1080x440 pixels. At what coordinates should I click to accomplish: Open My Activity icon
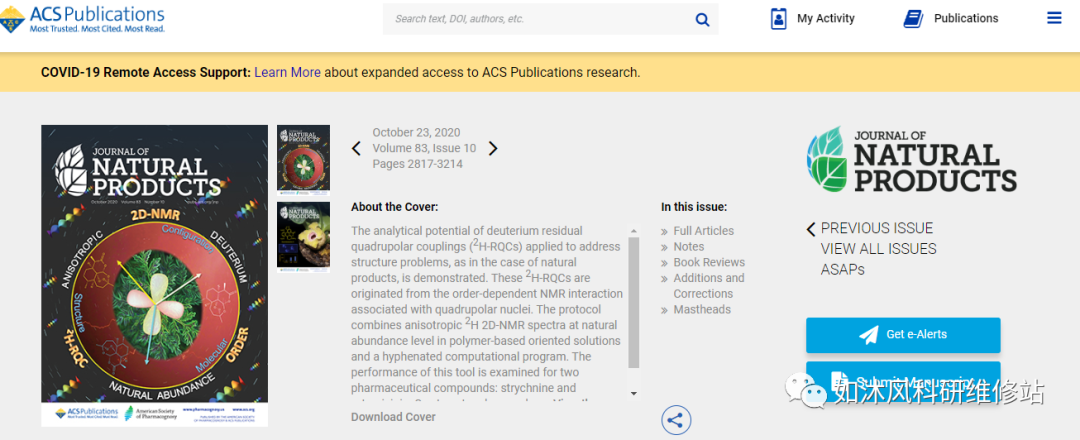778,19
